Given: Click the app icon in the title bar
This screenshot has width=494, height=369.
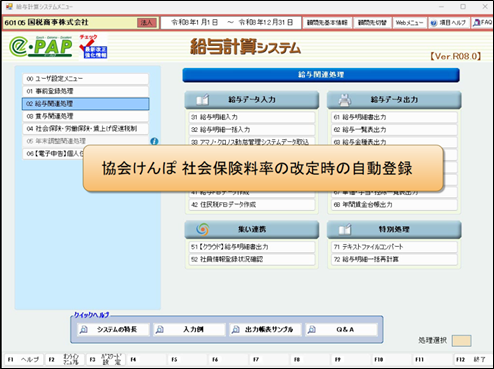Looking at the screenshot, I should coord(9,6).
